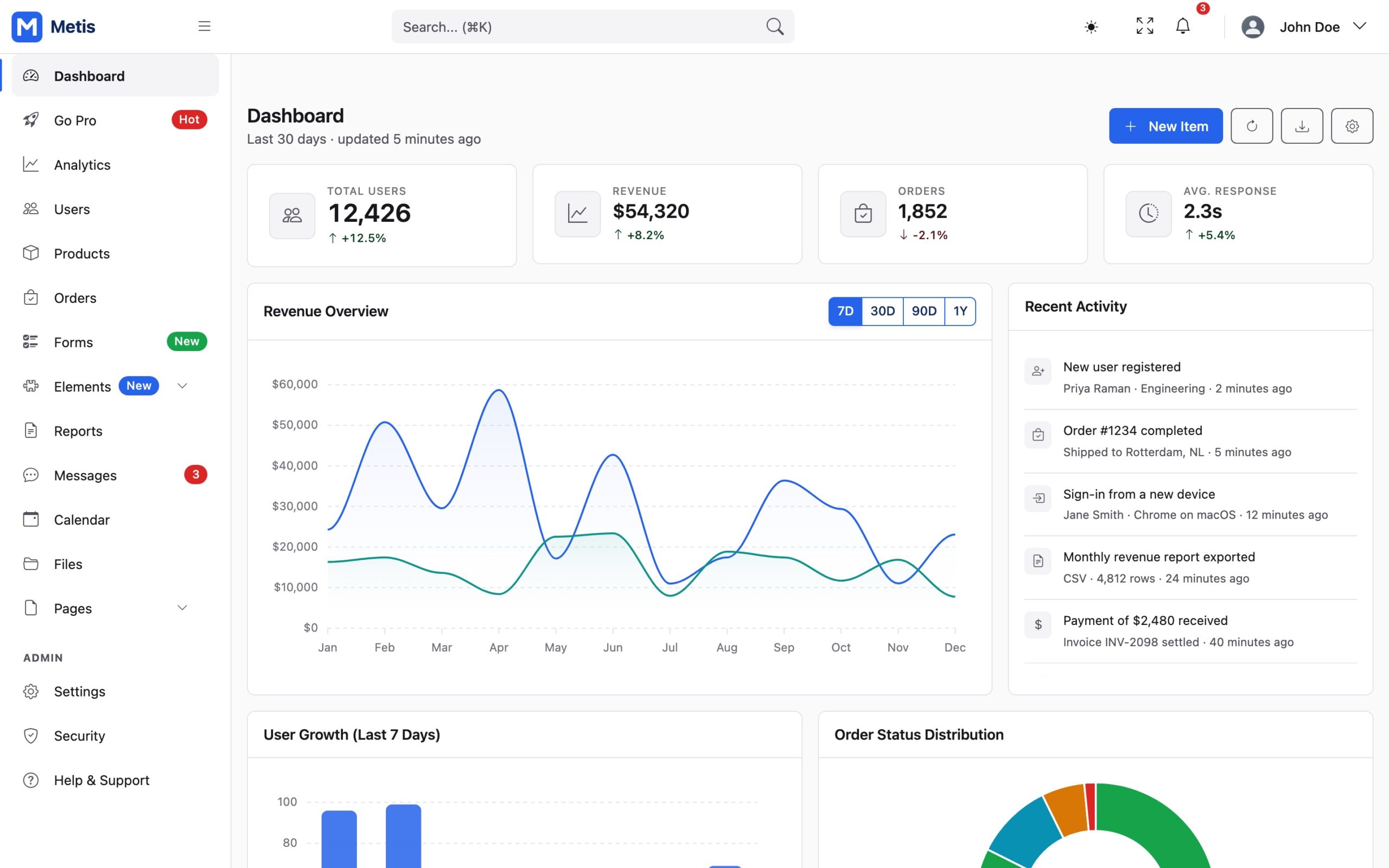Open Dashboard in sidebar

click(x=115, y=76)
